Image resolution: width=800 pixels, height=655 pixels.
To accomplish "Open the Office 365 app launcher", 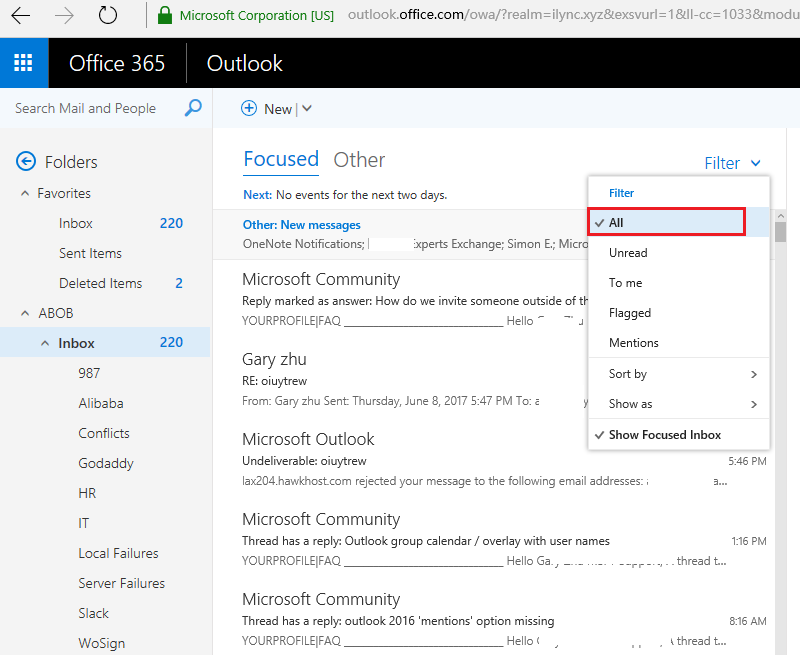I will 22,62.
